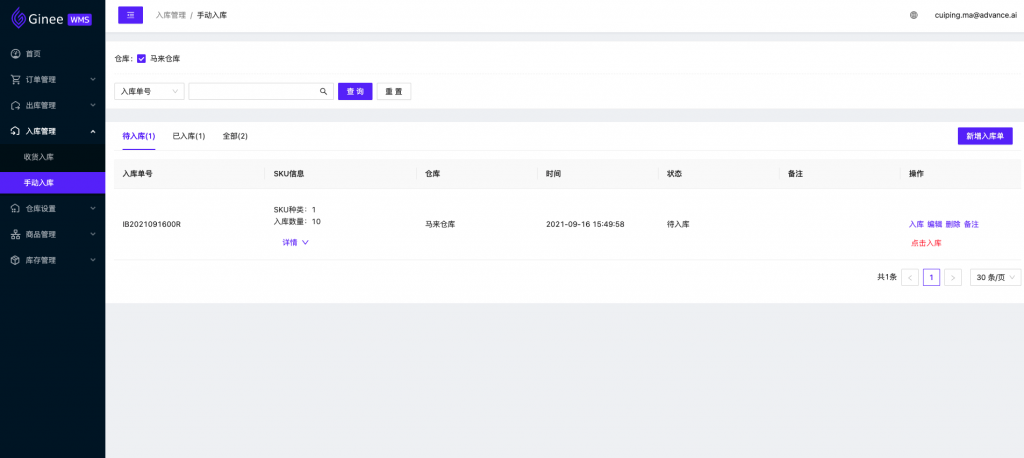Click the search magnifier icon

point(323,91)
